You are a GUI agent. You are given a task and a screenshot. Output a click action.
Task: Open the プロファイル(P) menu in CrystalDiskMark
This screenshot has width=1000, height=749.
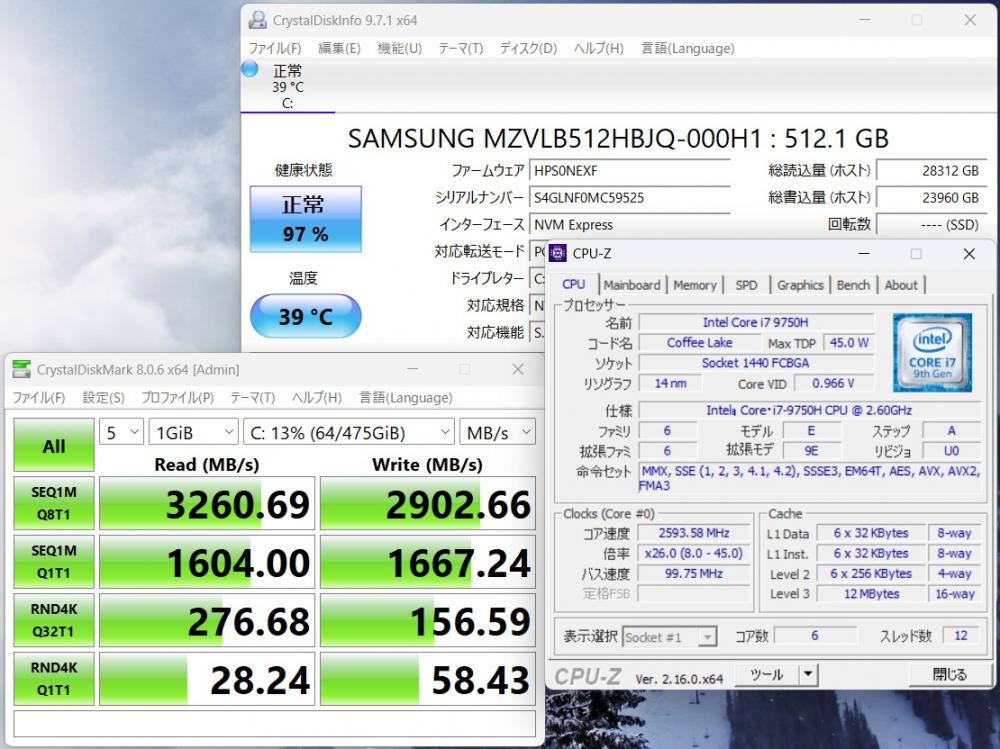click(177, 397)
